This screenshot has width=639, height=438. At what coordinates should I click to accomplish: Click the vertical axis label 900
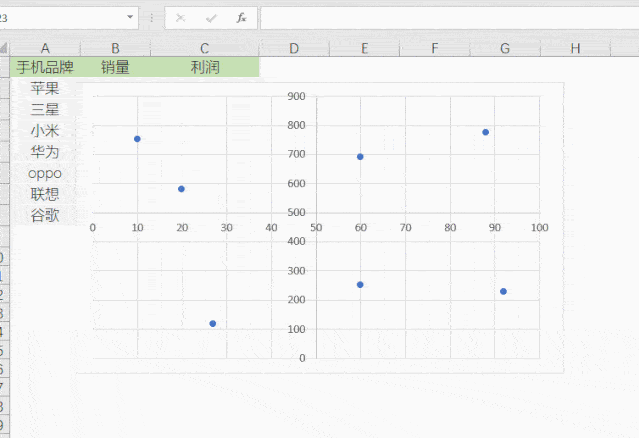click(296, 97)
